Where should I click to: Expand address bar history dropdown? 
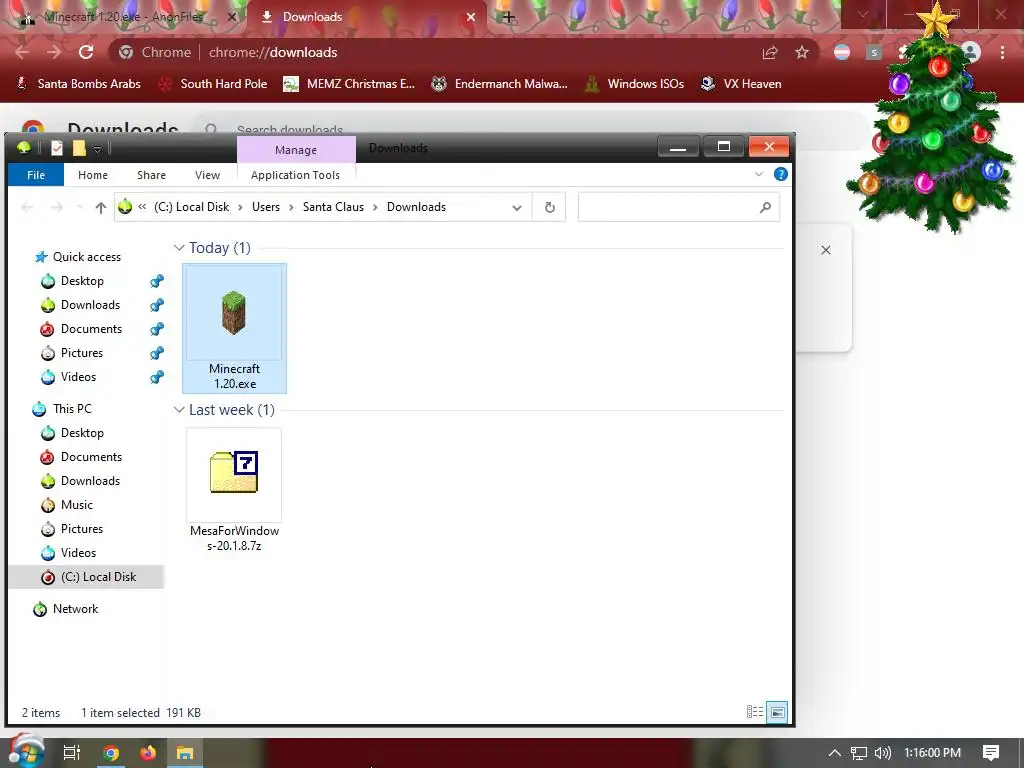517,208
